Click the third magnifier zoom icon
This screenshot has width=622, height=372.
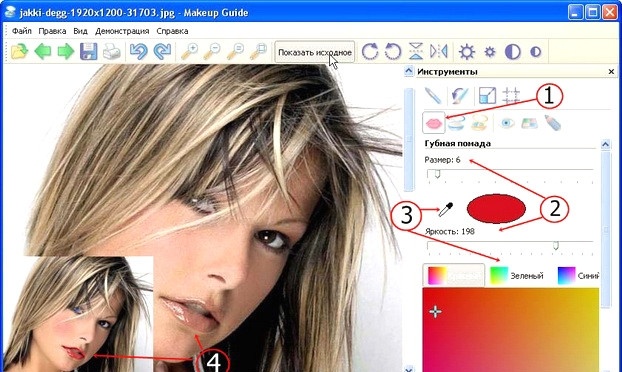coord(235,52)
